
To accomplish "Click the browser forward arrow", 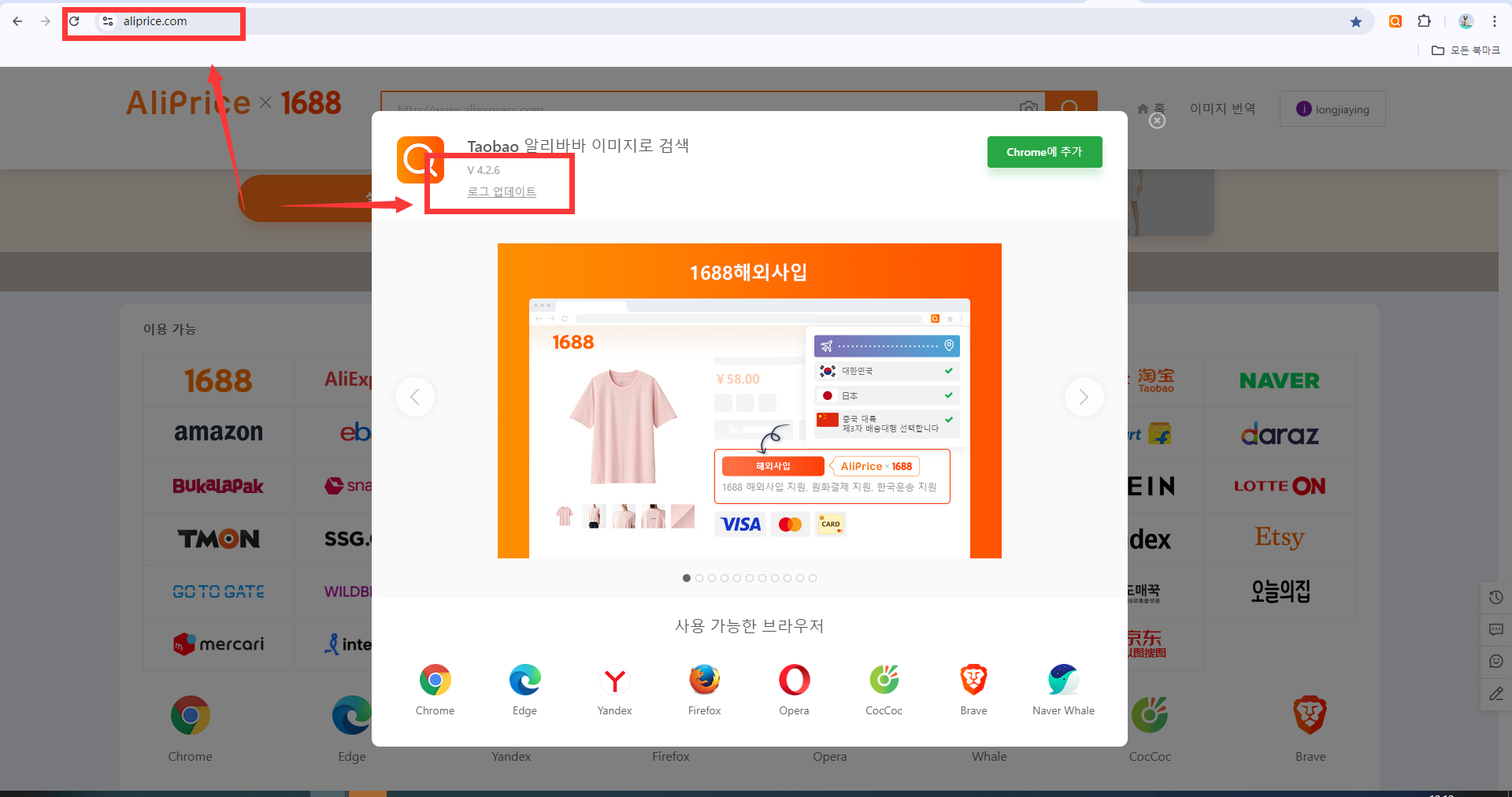I will click(45, 21).
